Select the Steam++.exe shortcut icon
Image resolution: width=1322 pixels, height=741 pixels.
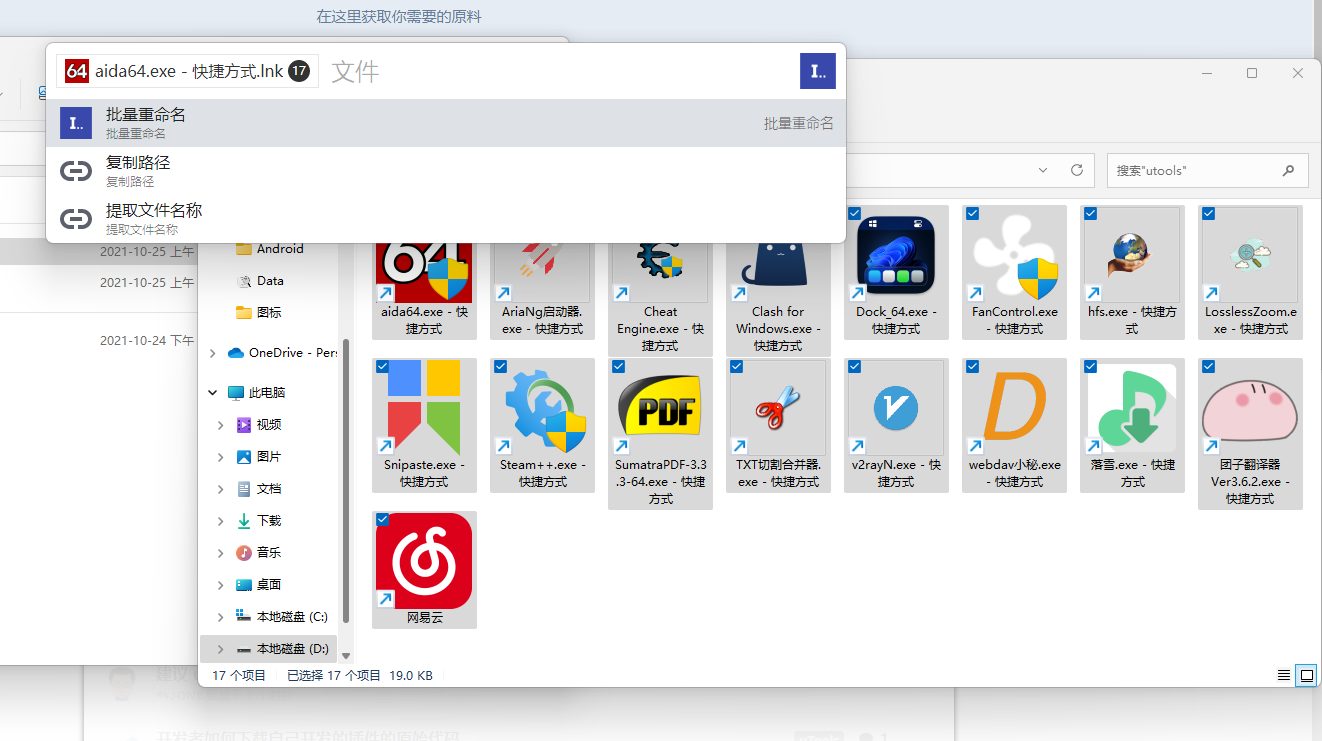[542, 407]
